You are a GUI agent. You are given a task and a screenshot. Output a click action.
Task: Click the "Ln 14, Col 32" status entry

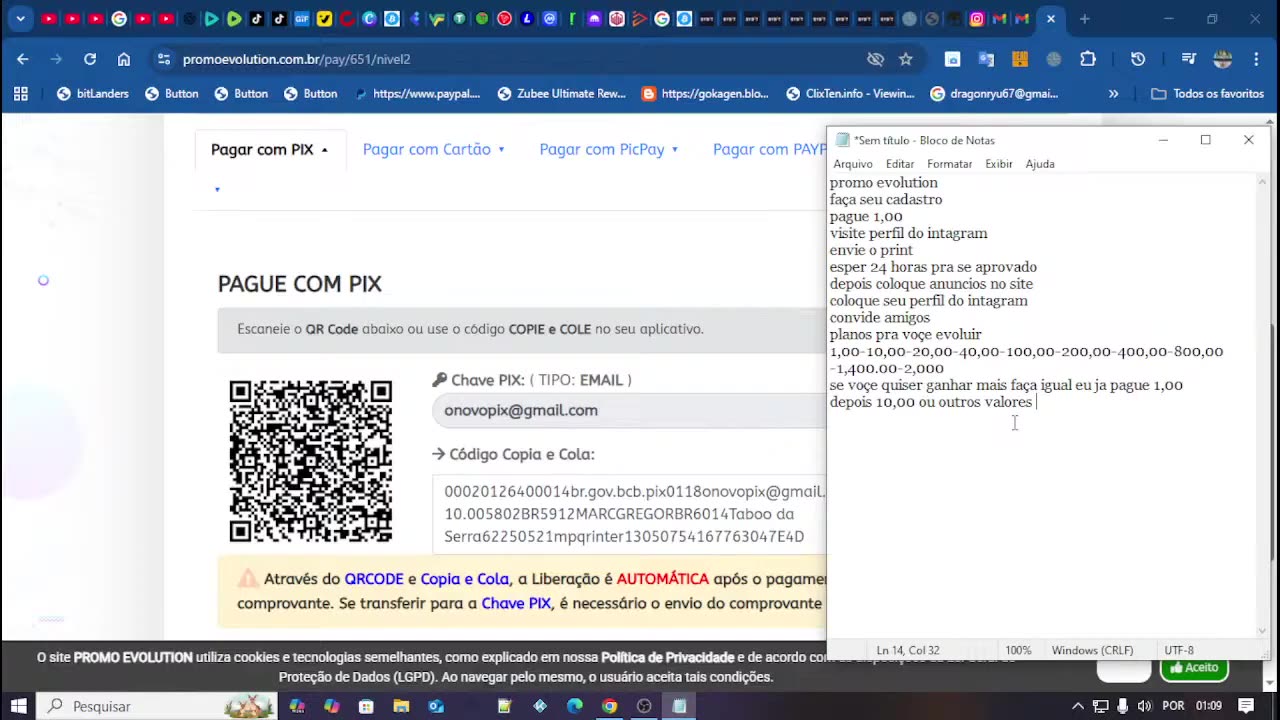(x=908, y=650)
